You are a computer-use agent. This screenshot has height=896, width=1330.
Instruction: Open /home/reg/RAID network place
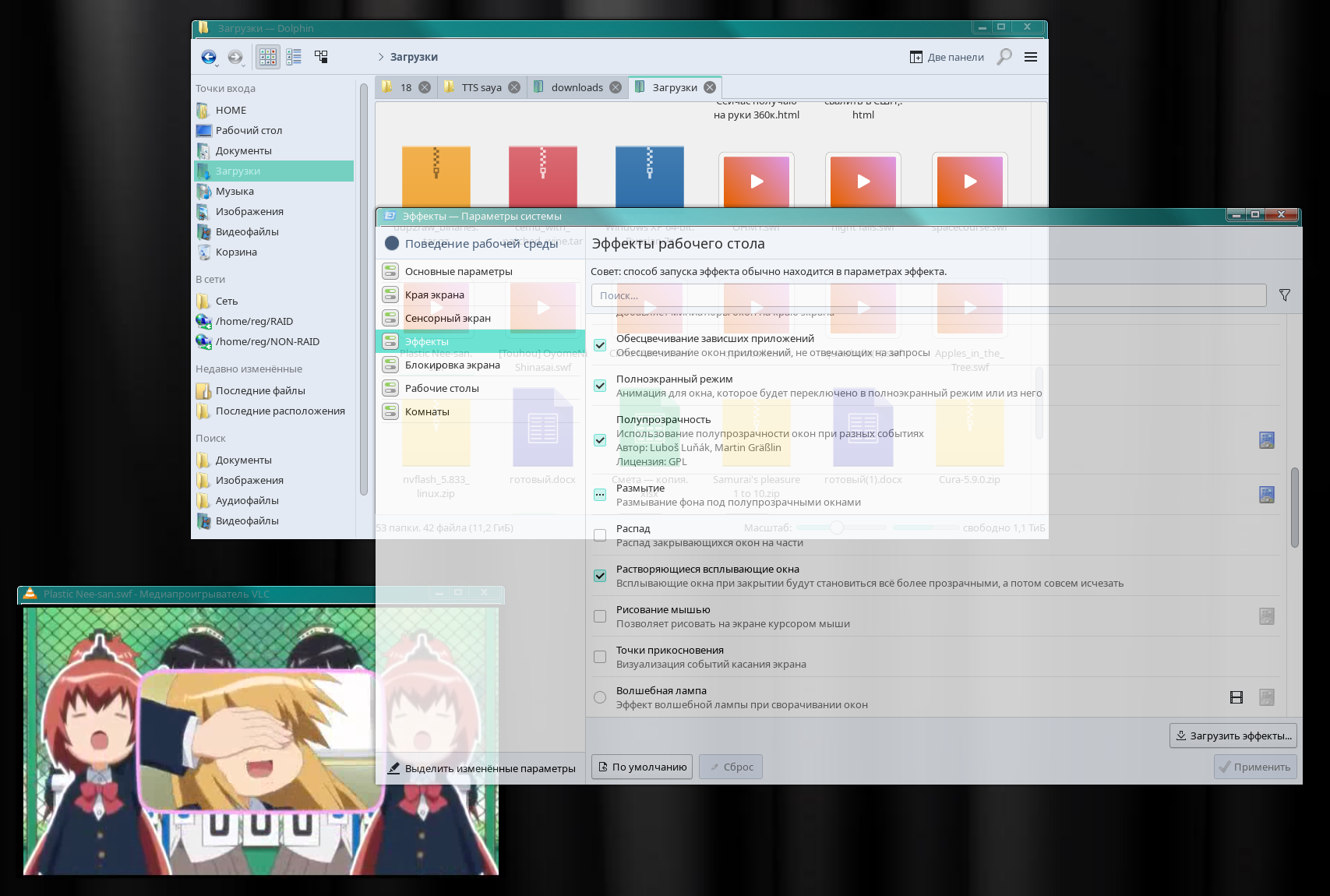pos(273,321)
